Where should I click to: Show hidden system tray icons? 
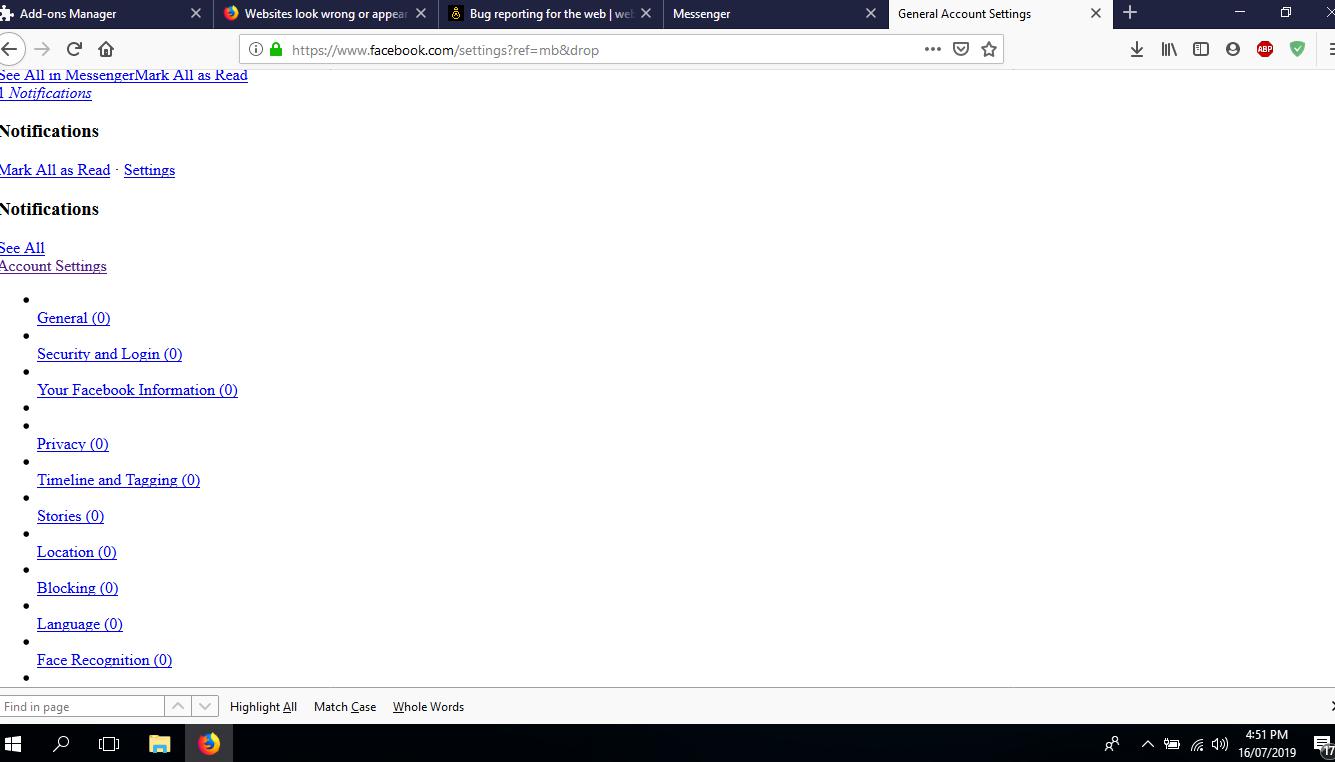(1147, 743)
